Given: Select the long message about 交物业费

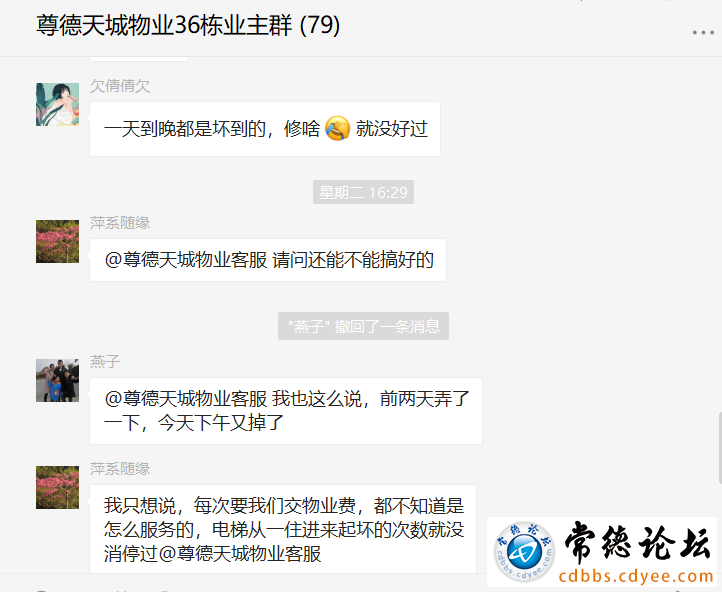Looking at the screenshot, I should tap(283, 529).
